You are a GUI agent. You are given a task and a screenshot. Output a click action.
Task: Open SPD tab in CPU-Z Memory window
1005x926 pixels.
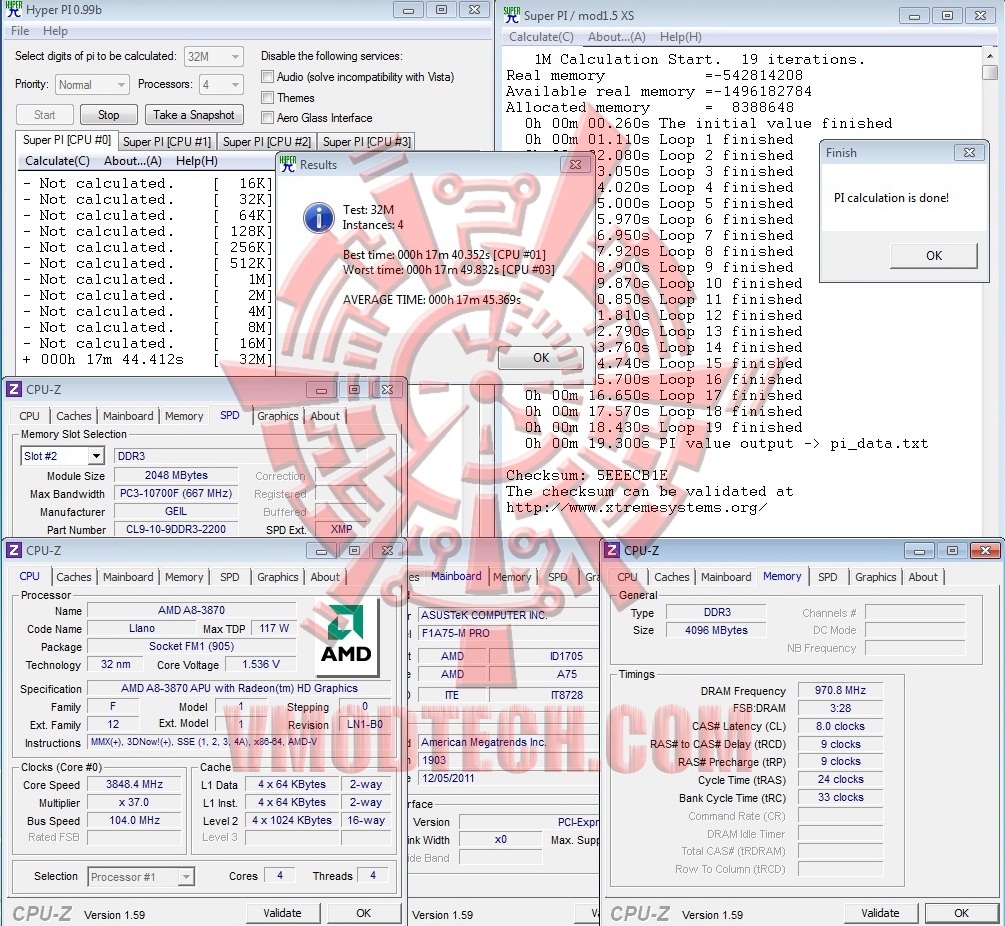[x=827, y=577]
